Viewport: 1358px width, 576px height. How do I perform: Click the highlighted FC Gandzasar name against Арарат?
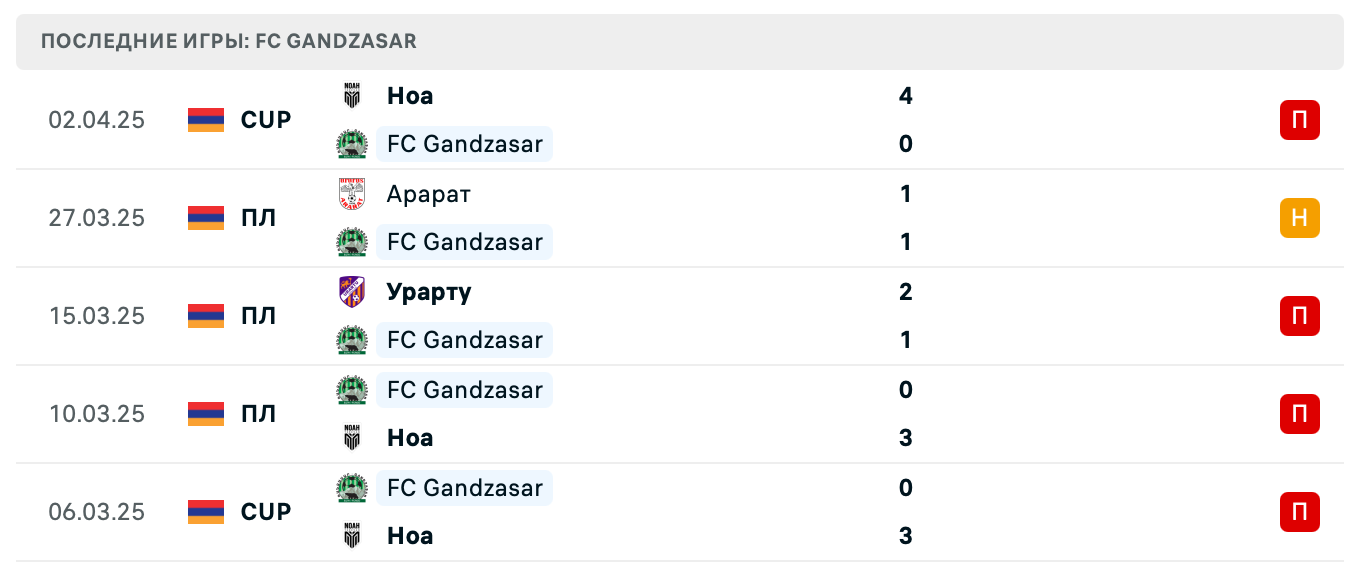[464, 242]
